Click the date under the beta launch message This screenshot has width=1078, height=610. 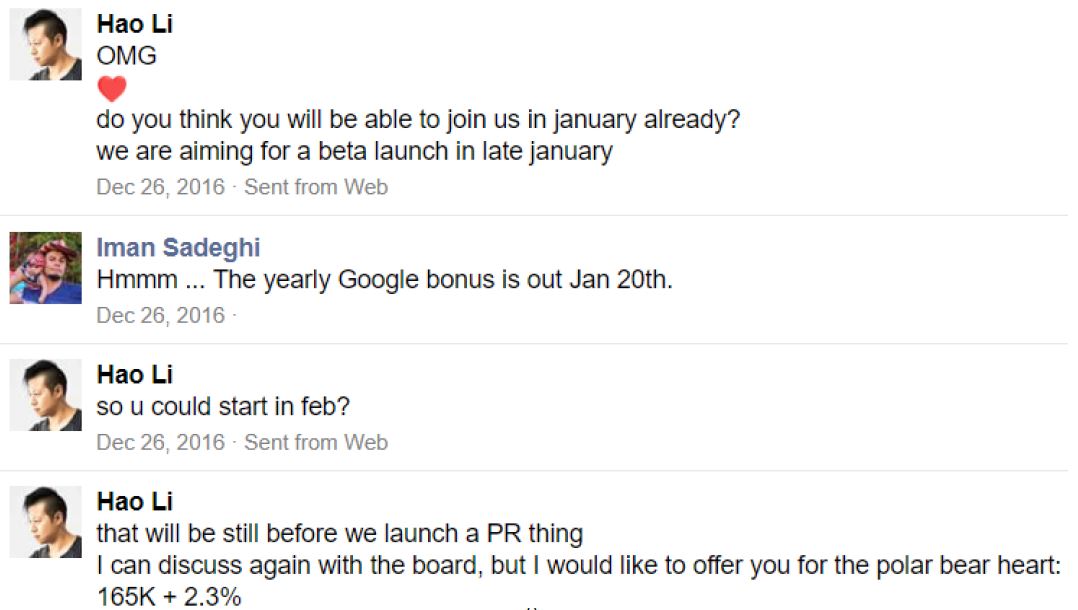[x=161, y=187]
